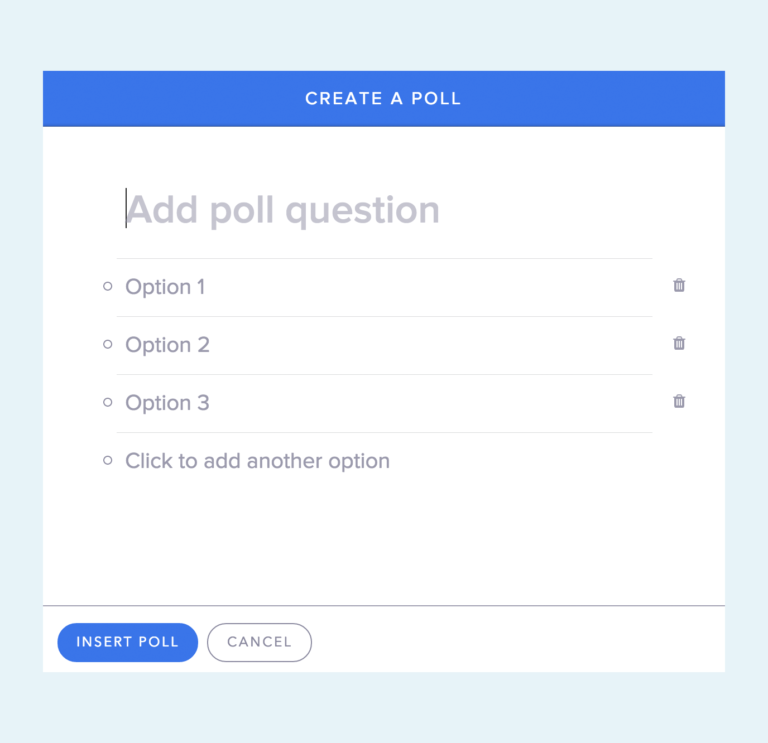Select the Option 2 radio circle
The width and height of the screenshot is (768, 743).
(x=108, y=344)
